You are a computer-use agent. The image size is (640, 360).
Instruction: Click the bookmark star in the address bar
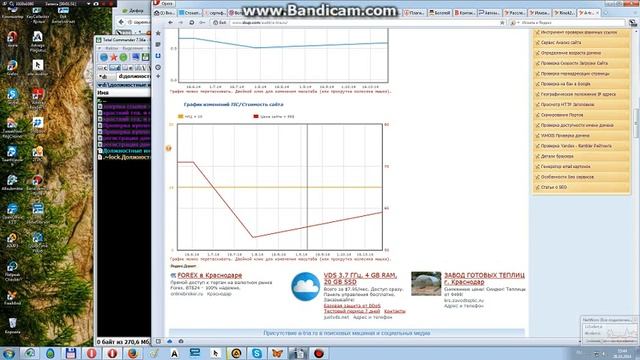(502, 23)
